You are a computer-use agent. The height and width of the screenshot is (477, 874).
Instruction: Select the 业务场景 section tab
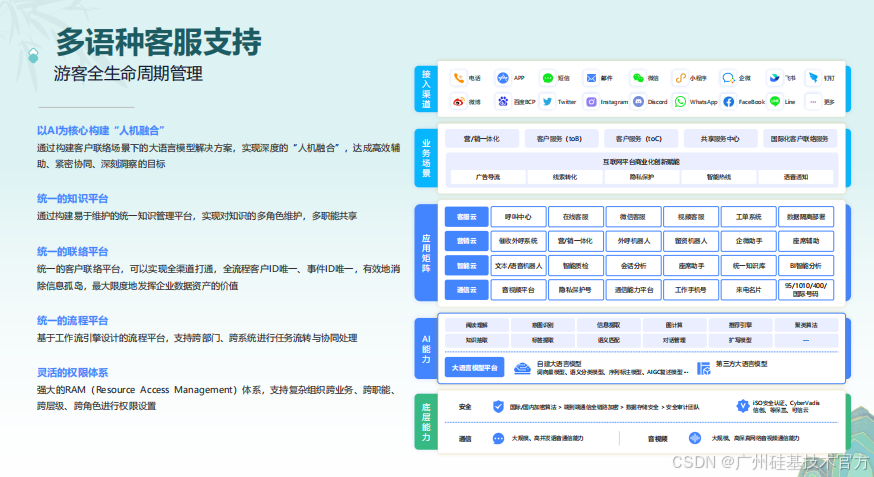pyautogui.click(x=426, y=158)
